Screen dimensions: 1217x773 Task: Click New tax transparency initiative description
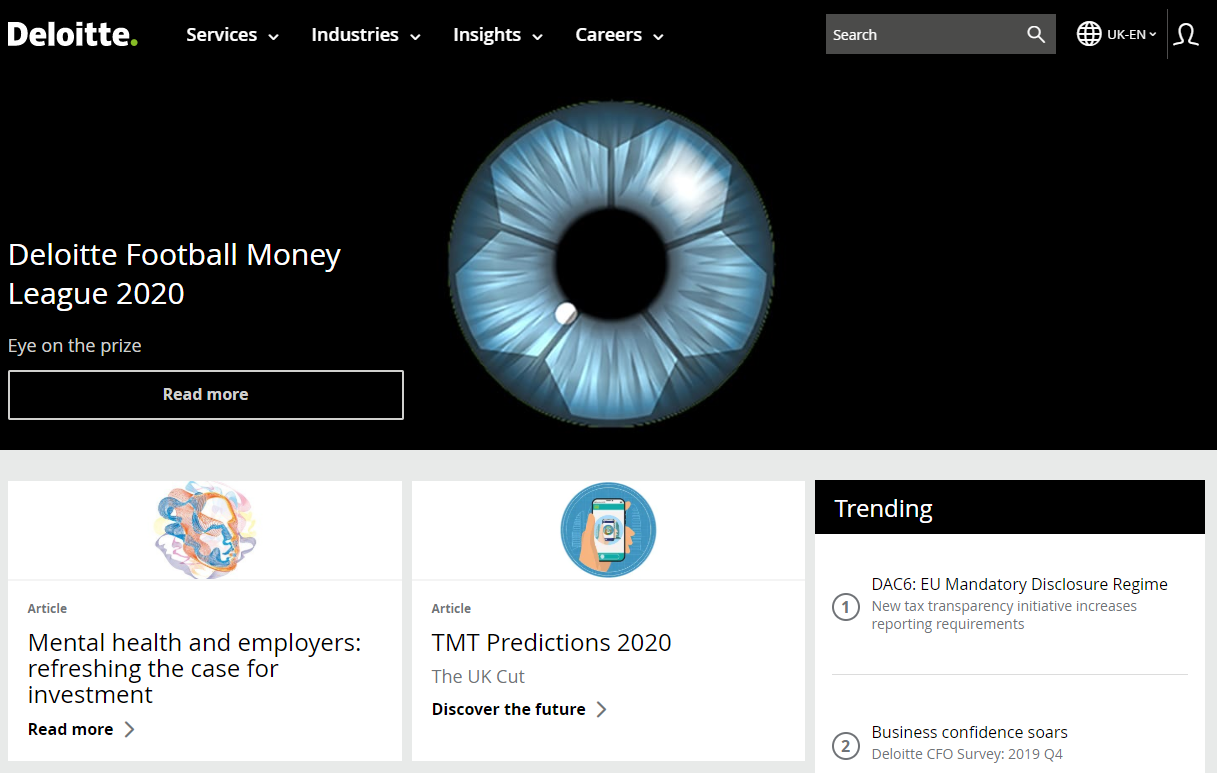[x=1004, y=615]
